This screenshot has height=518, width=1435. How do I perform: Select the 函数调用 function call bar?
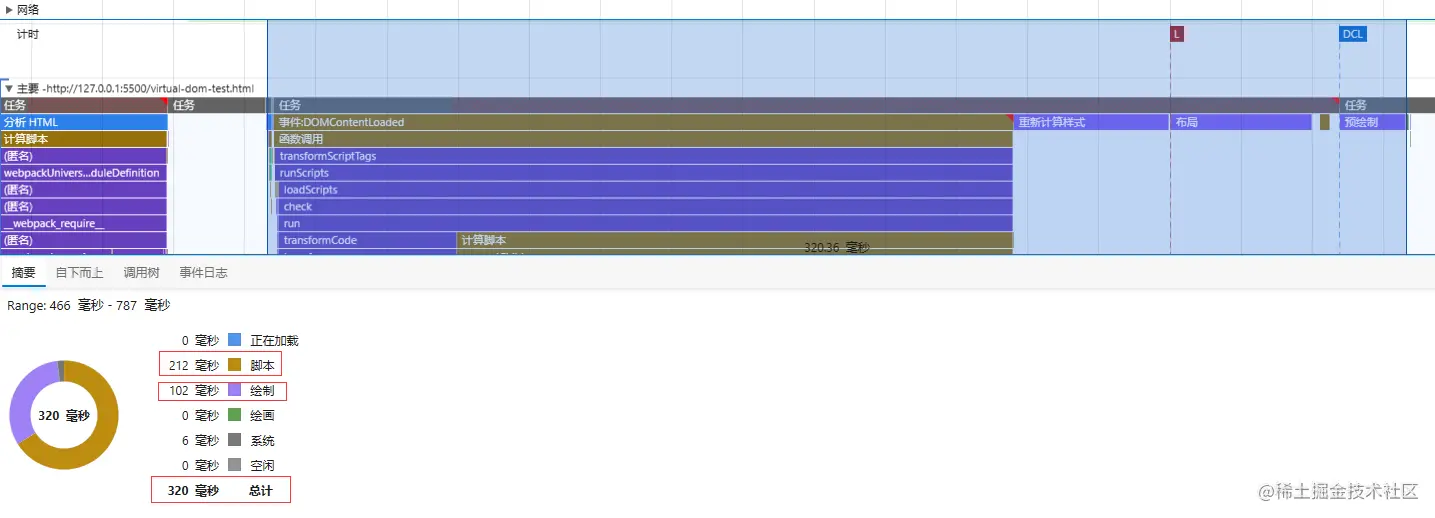coord(645,139)
